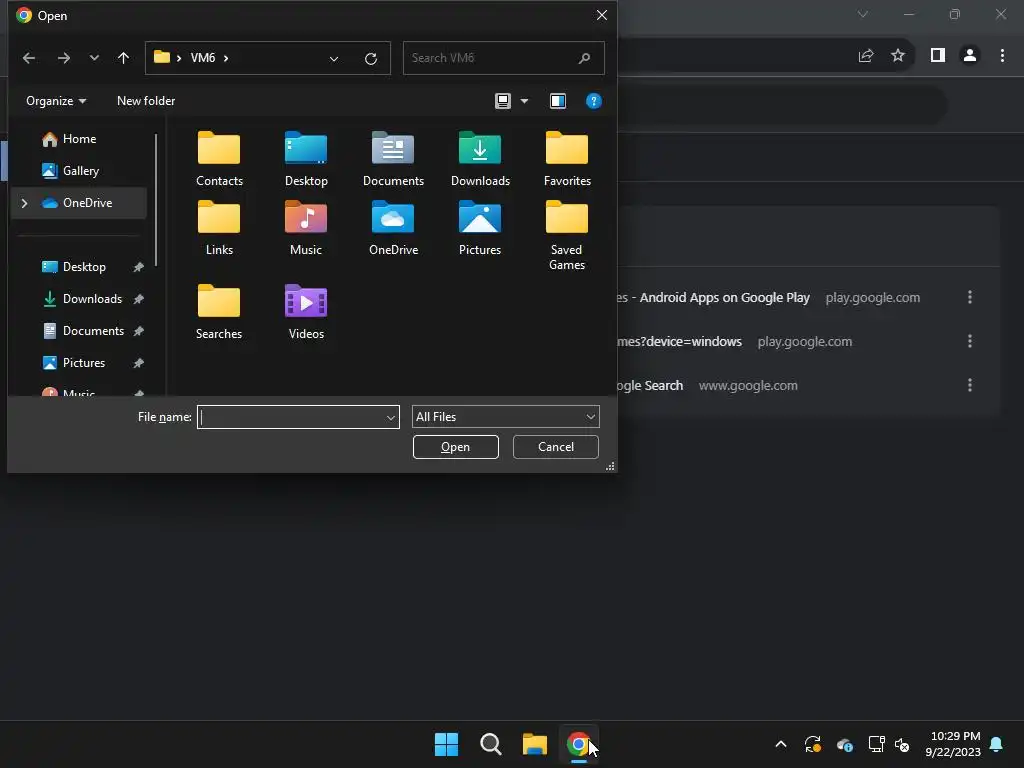Open the Desktop folder in file grid
The image size is (1024, 768).
coord(306,159)
